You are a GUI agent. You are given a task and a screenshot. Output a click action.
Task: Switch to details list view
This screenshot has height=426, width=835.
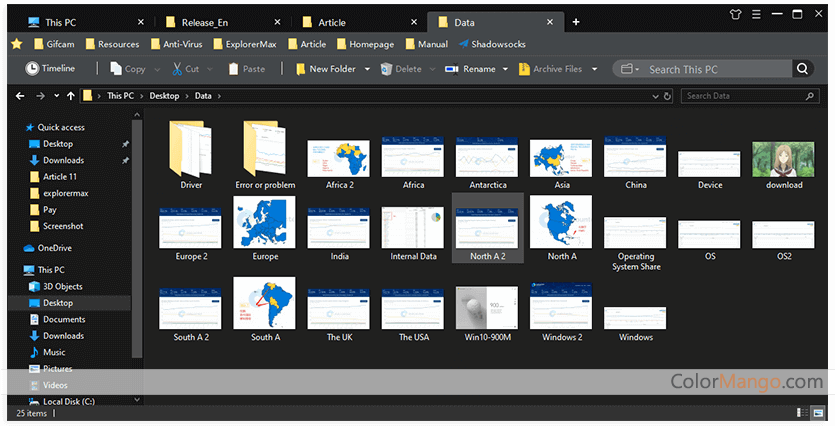pos(801,412)
